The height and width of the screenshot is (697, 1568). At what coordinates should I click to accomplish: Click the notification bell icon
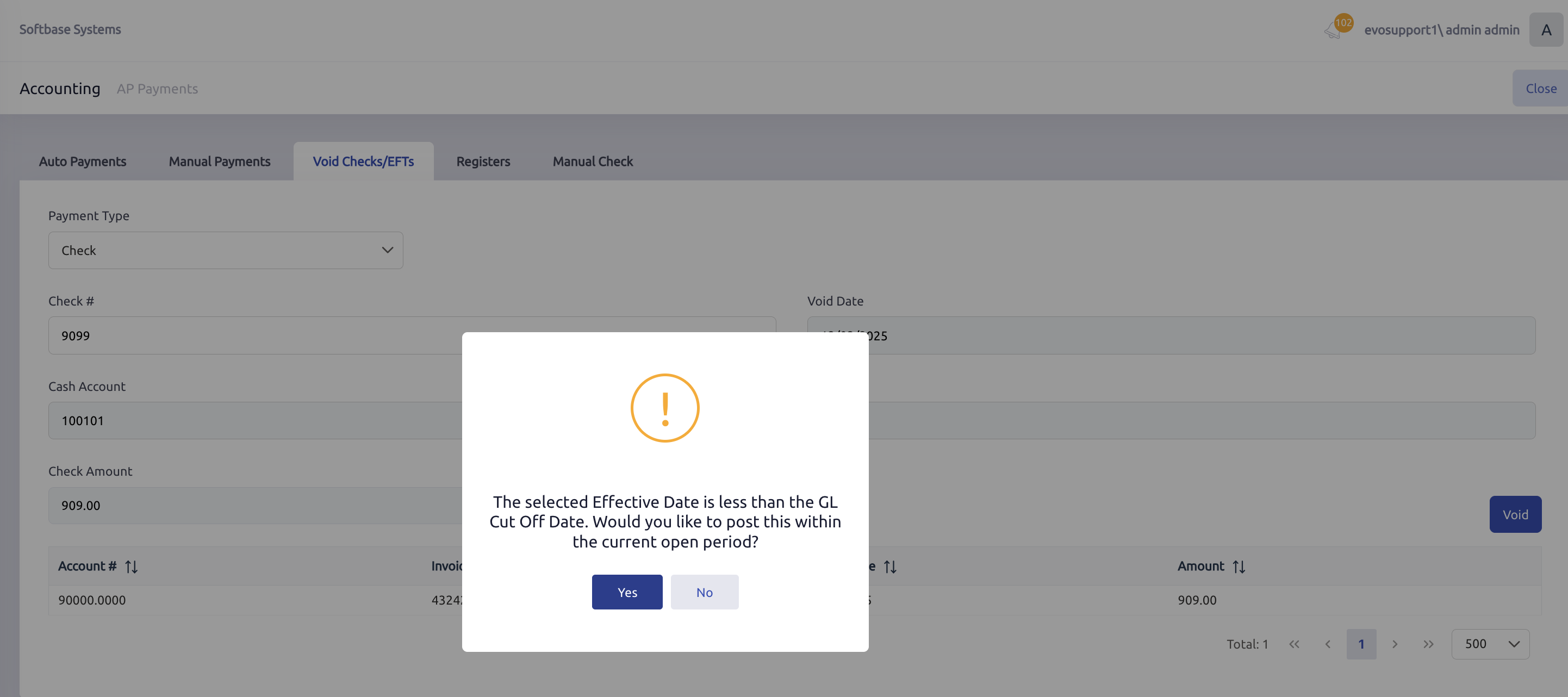click(x=1333, y=30)
